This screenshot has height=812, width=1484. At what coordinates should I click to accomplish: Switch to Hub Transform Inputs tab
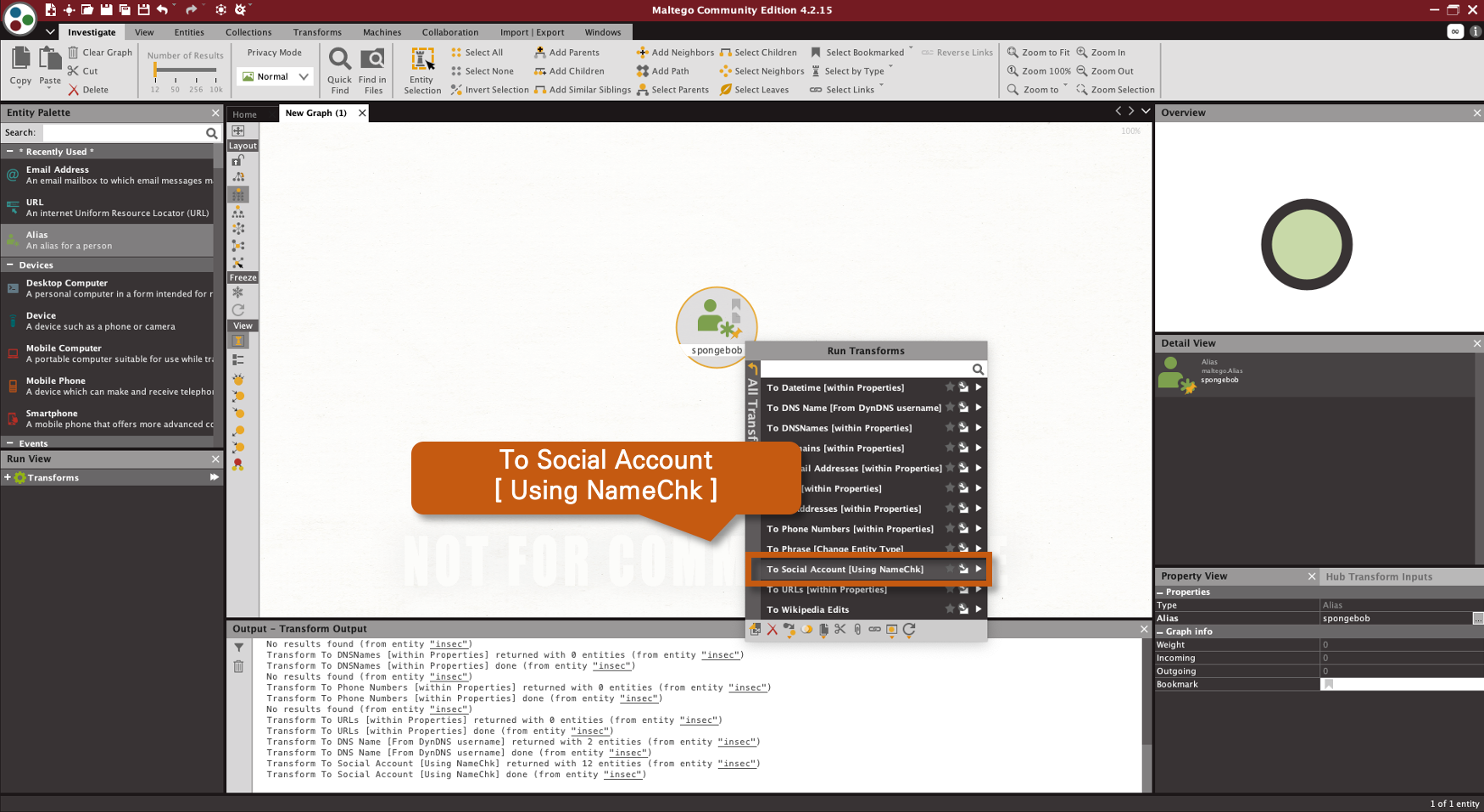pos(1379,576)
